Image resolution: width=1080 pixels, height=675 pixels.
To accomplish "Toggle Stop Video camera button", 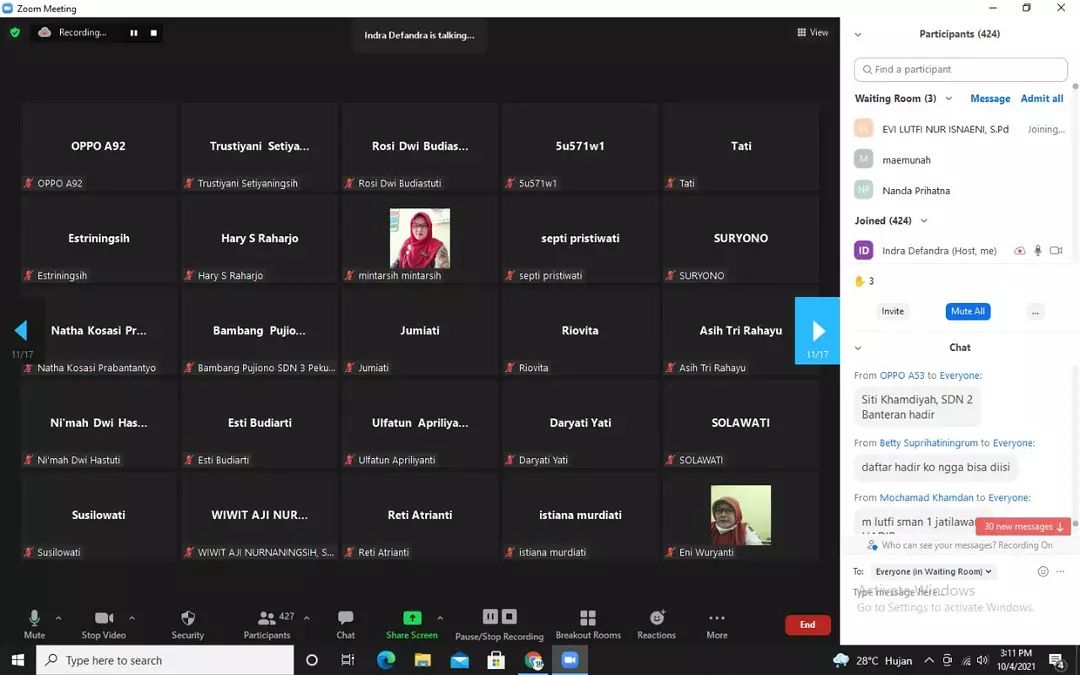I will (103, 619).
